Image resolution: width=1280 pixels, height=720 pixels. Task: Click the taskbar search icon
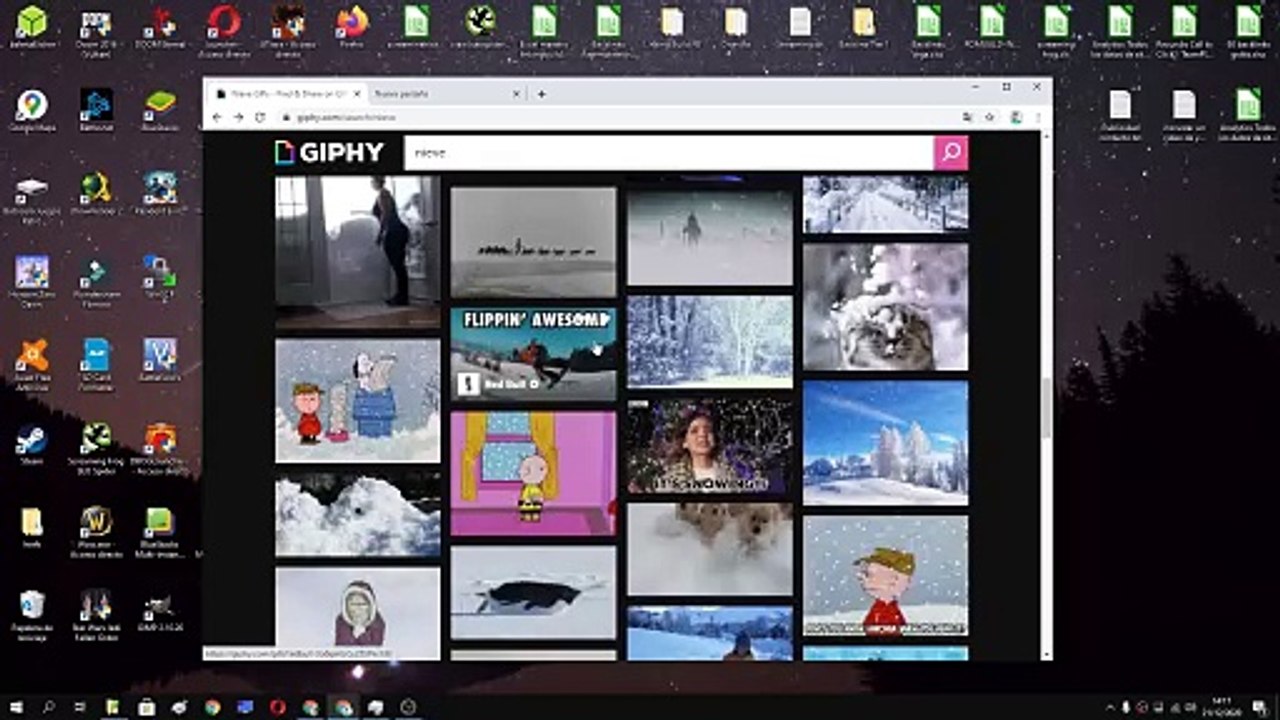pyautogui.click(x=49, y=707)
